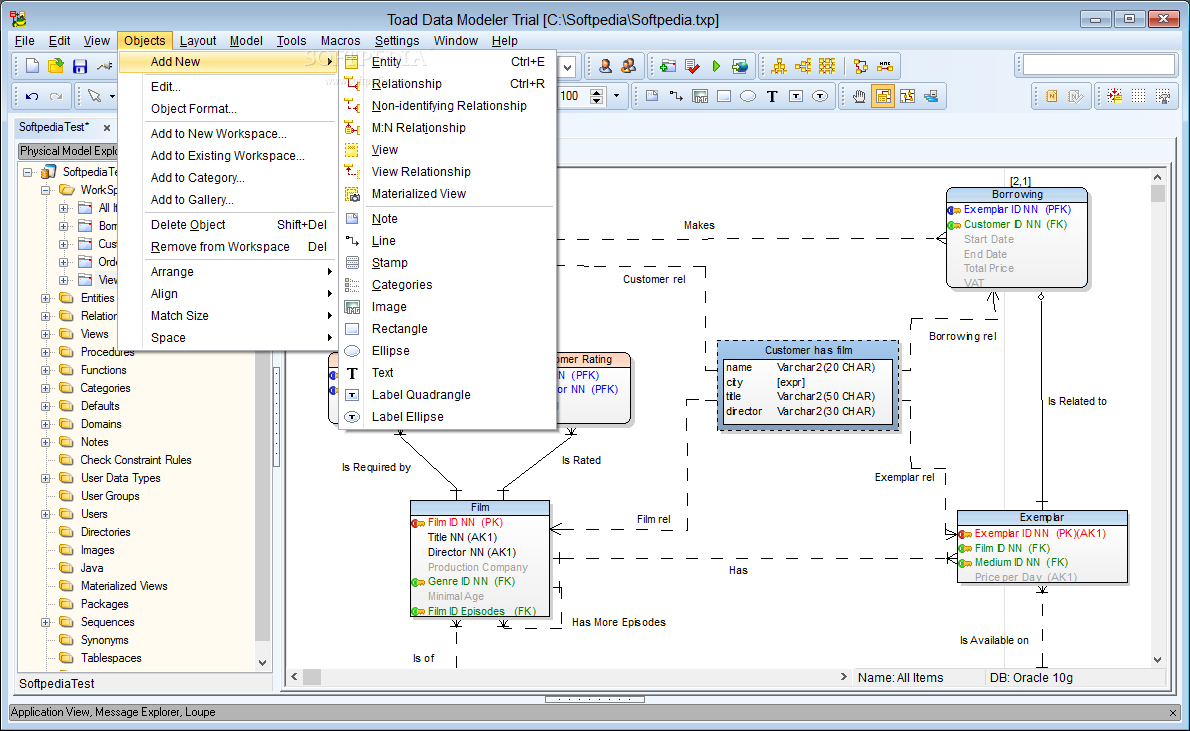This screenshot has height=731, width=1190.
Task: Open the Layout menu
Action: tap(197, 40)
